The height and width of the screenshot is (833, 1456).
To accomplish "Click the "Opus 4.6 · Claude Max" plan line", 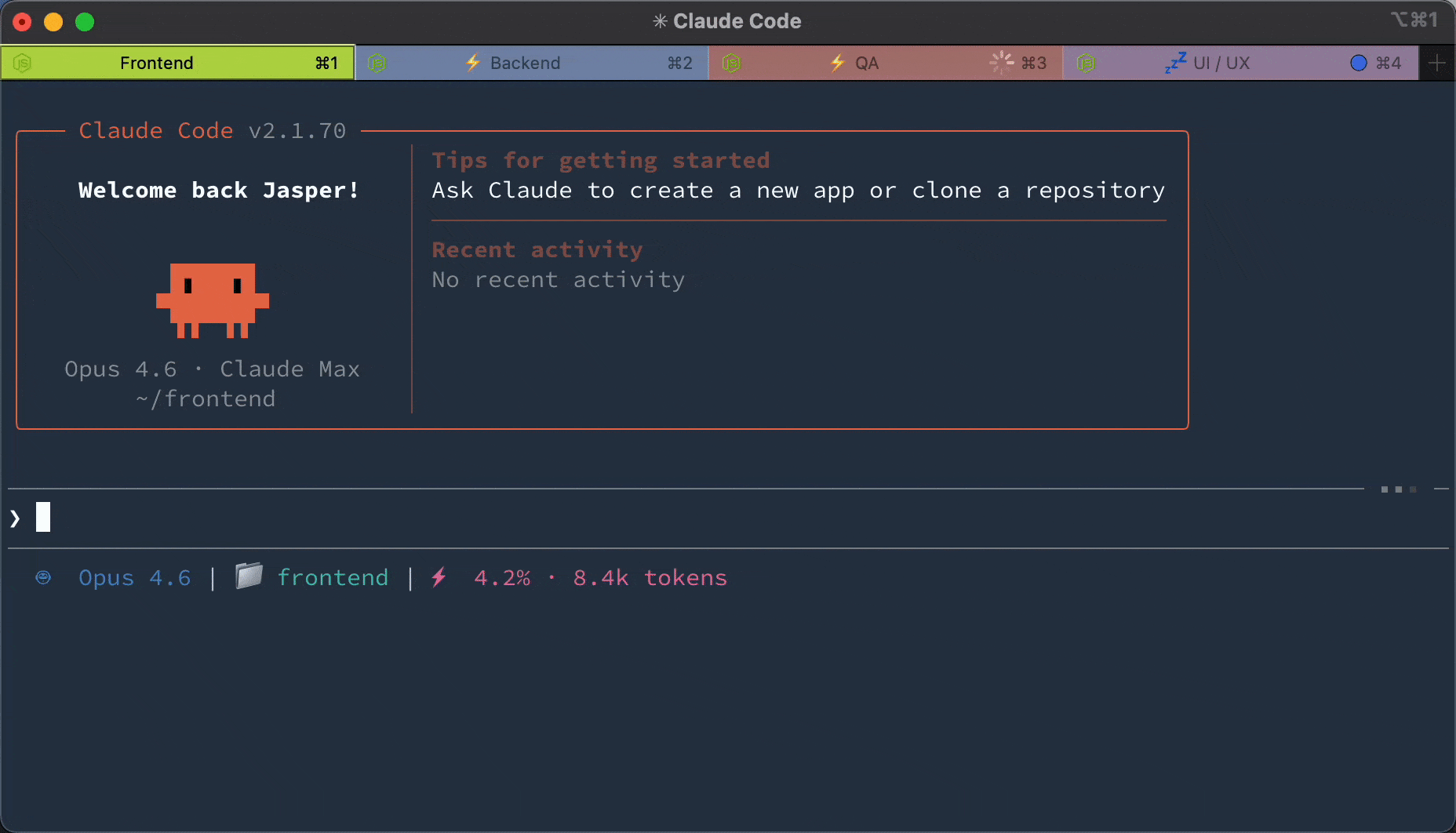I will tap(212, 369).
